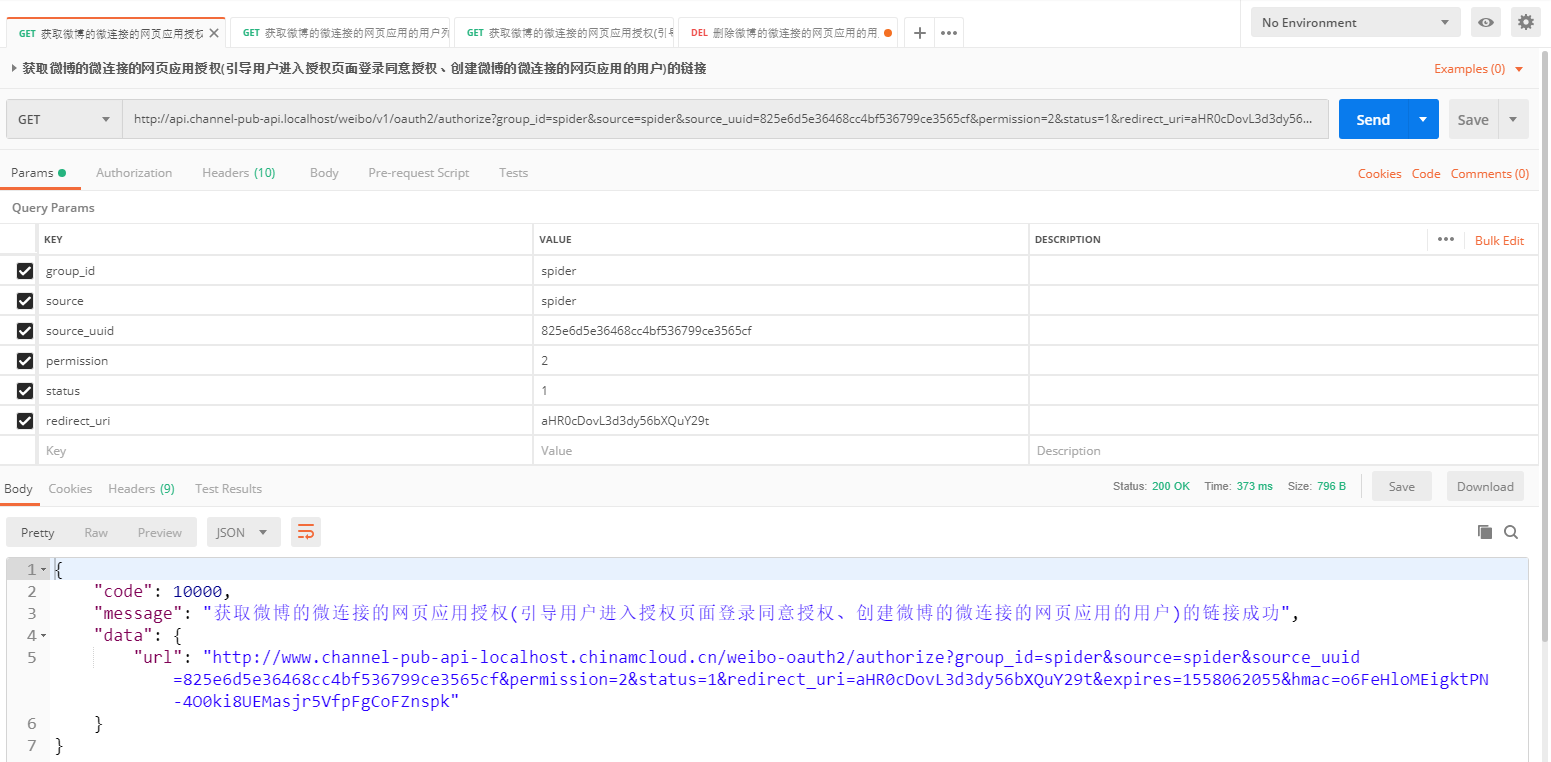Uncheck the group_id parameter checkbox
The height and width of the screenshot is (762, 1551).
pos(25,271)
